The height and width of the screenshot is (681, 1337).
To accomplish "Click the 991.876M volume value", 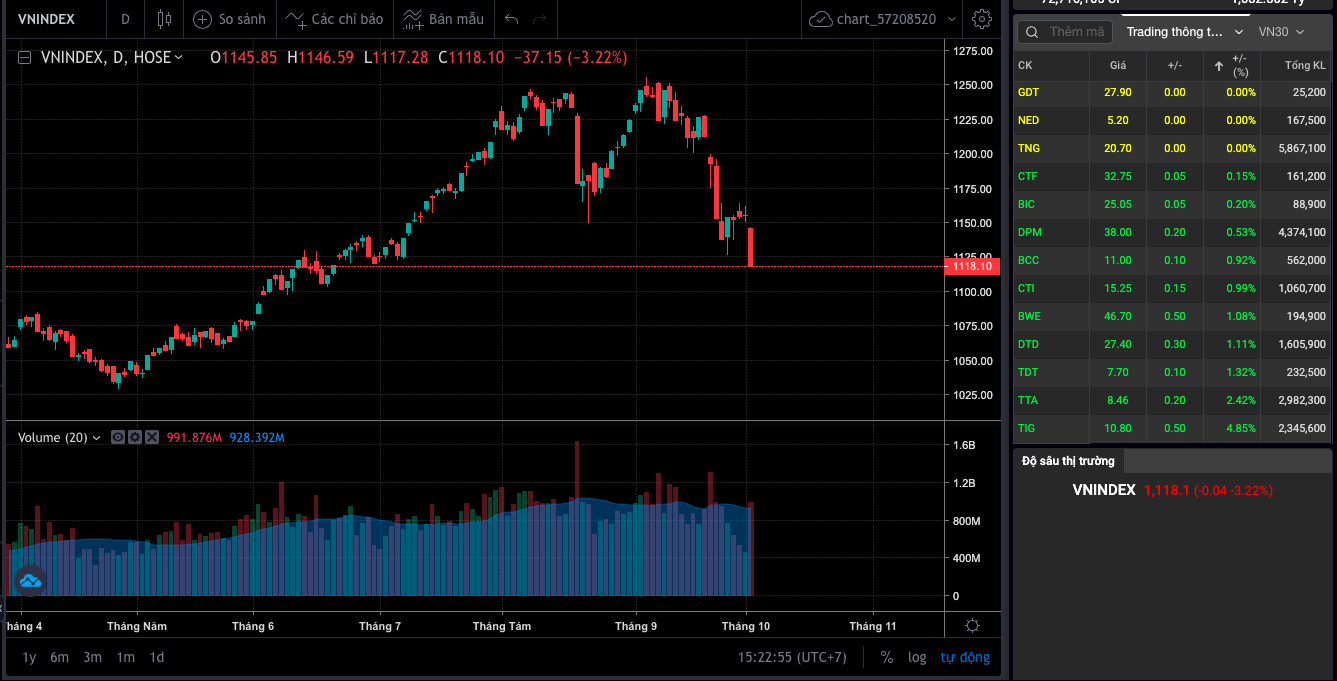I will pyautogui.click(x=194, y=438).
